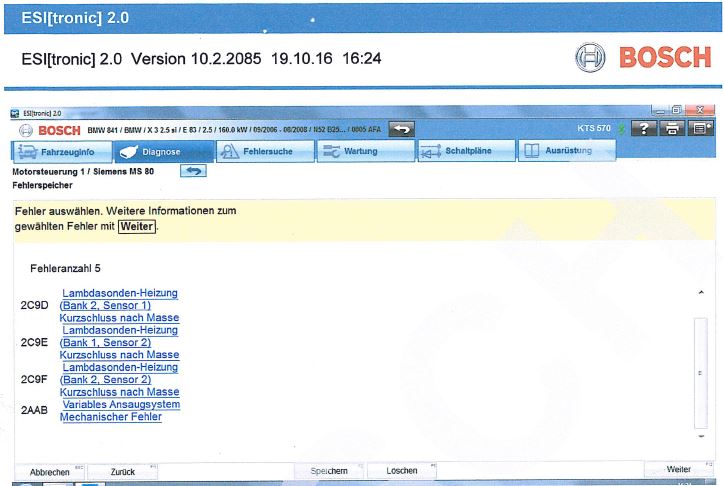
Task: Open fault 2C9D Lambdasonden-Heizung link
Action: click(120, 293)
